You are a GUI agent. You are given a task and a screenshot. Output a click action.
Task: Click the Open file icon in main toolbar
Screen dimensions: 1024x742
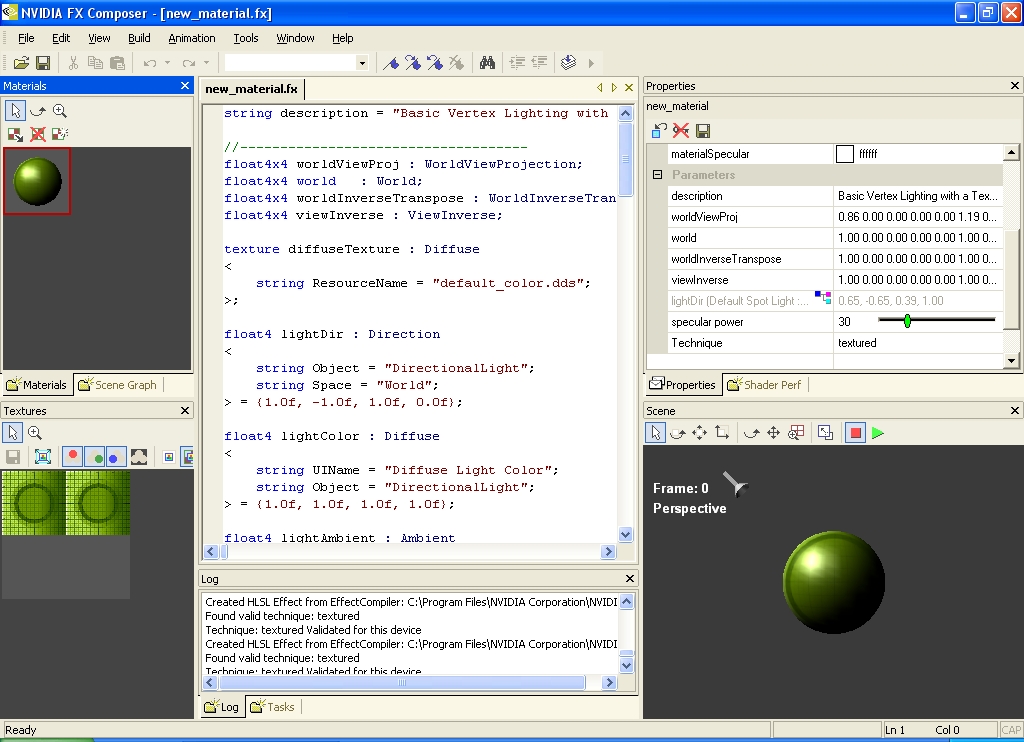tap(21, 63)
